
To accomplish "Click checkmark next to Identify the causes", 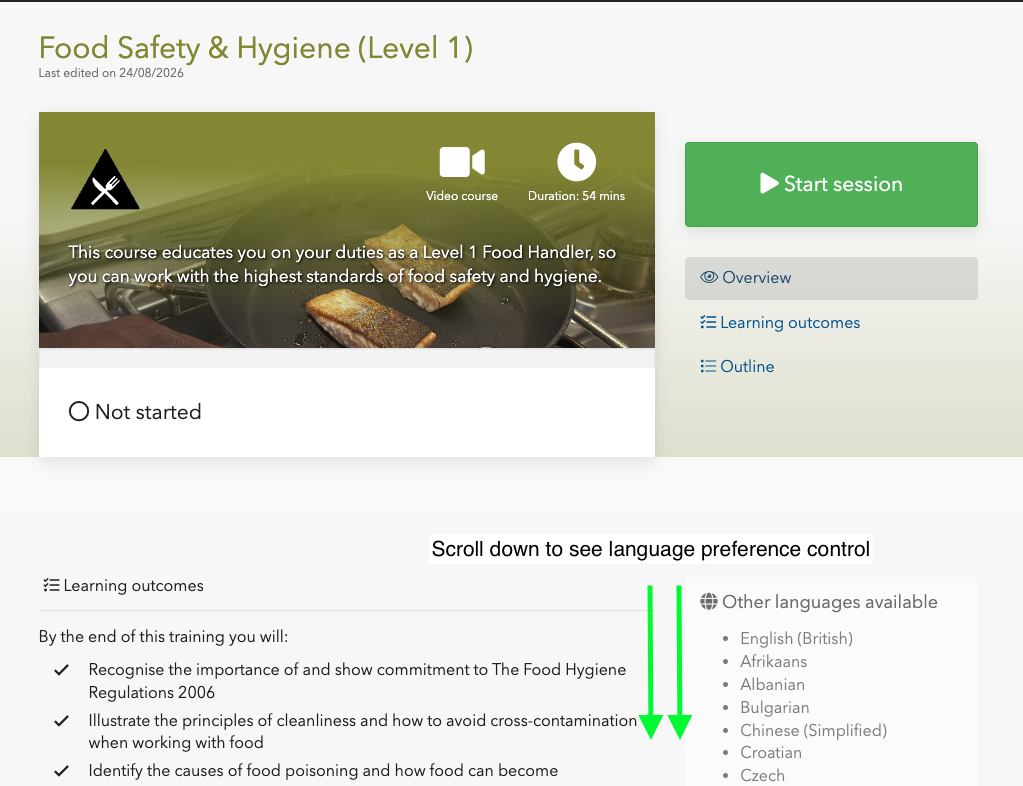I will point(61,771).
